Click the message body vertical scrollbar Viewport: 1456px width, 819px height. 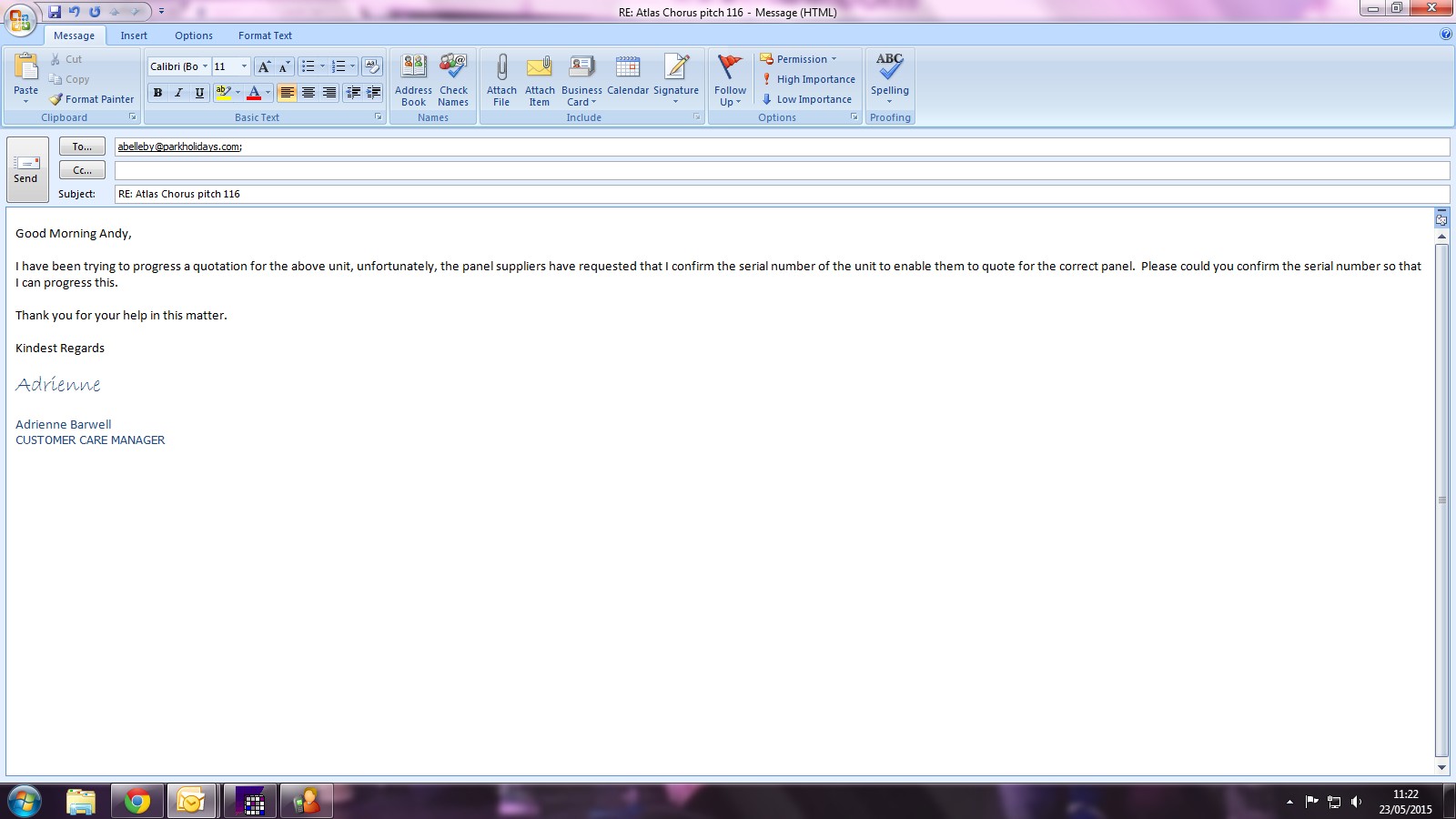click(1441, 500)
